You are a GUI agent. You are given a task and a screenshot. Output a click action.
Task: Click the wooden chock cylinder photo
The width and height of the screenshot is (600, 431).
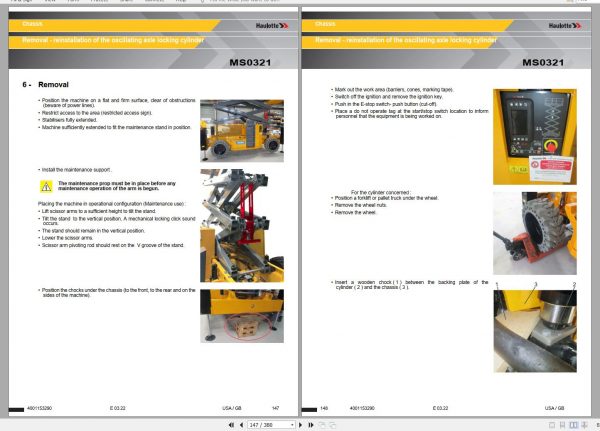tap(535, 331)
